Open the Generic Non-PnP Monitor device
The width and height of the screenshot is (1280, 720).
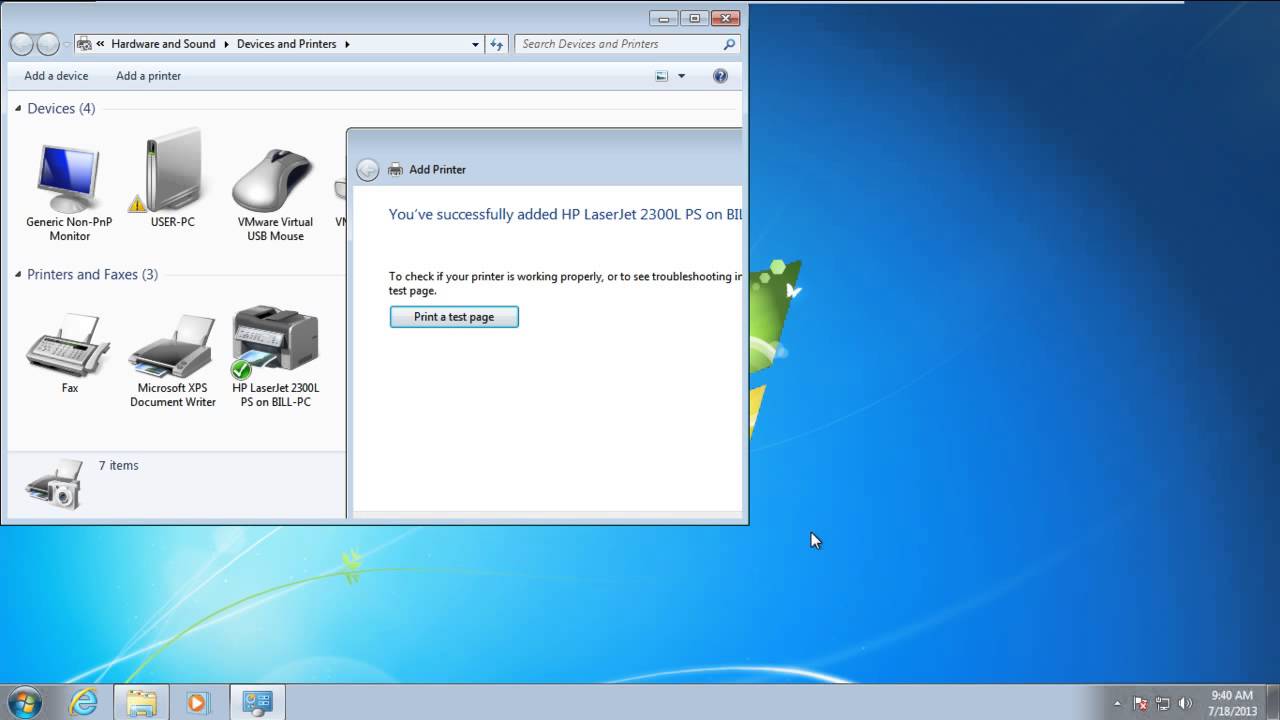[69, 191]
